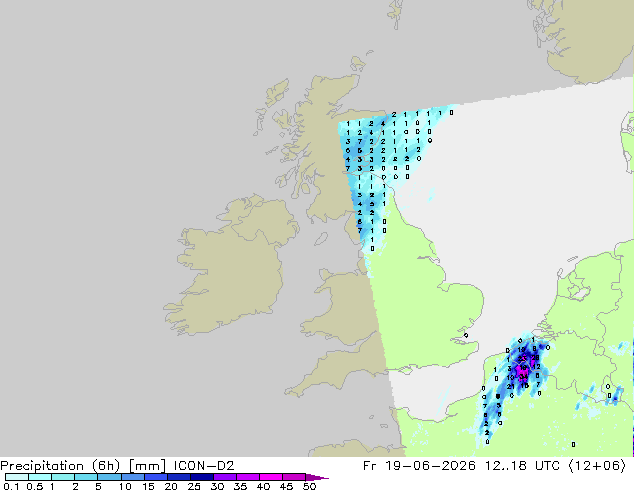Click the '[mm]' unit label
The height and width of the screenshot is (490, 634).
pyautogui.click(x=147, y=466)
